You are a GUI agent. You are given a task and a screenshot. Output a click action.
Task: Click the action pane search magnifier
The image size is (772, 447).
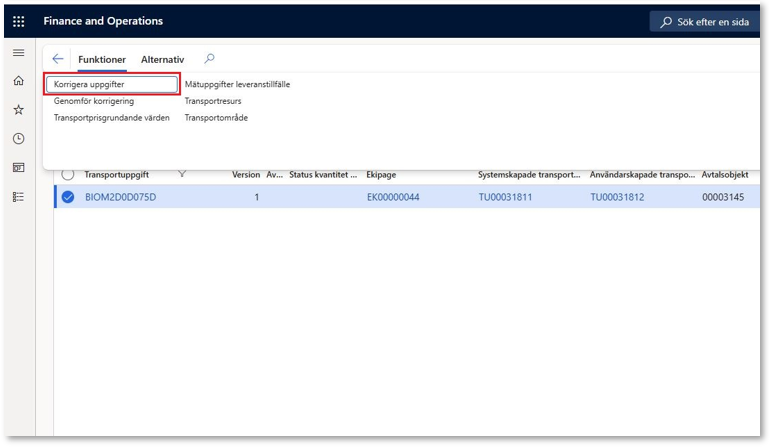click(x=209, y=59)
